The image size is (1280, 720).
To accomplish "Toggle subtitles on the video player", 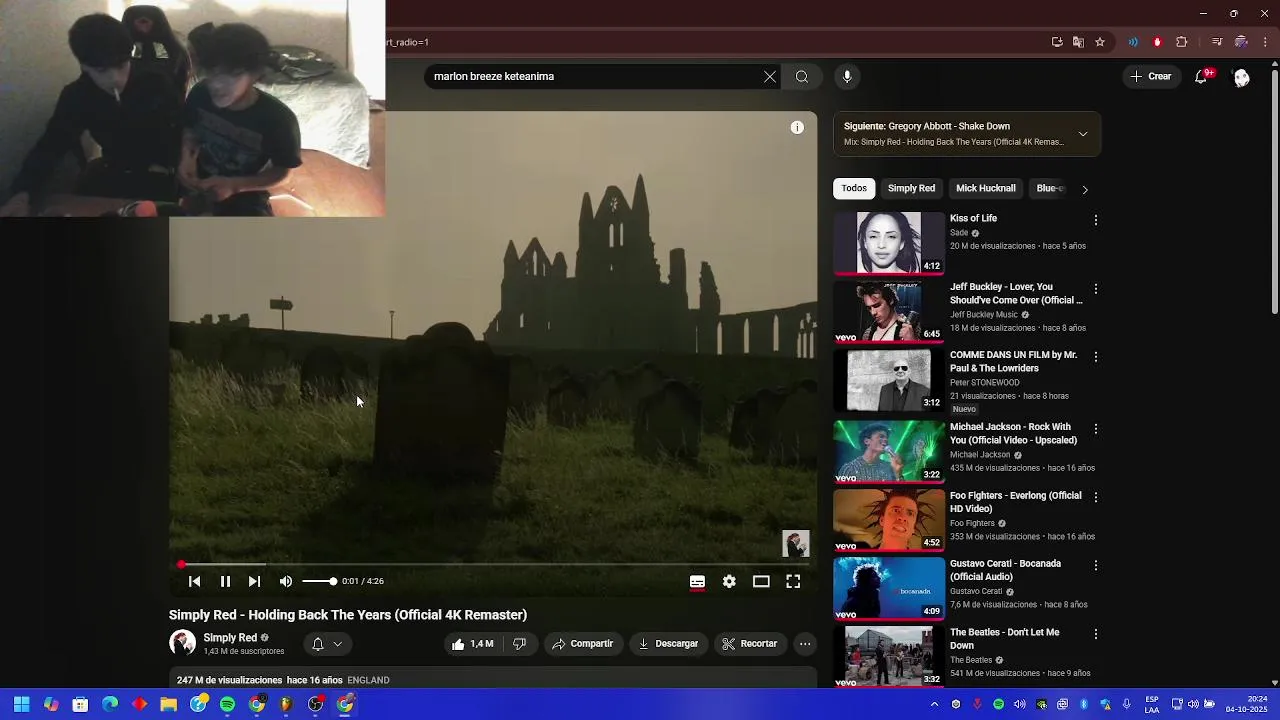I will click(x=697, y=581).
